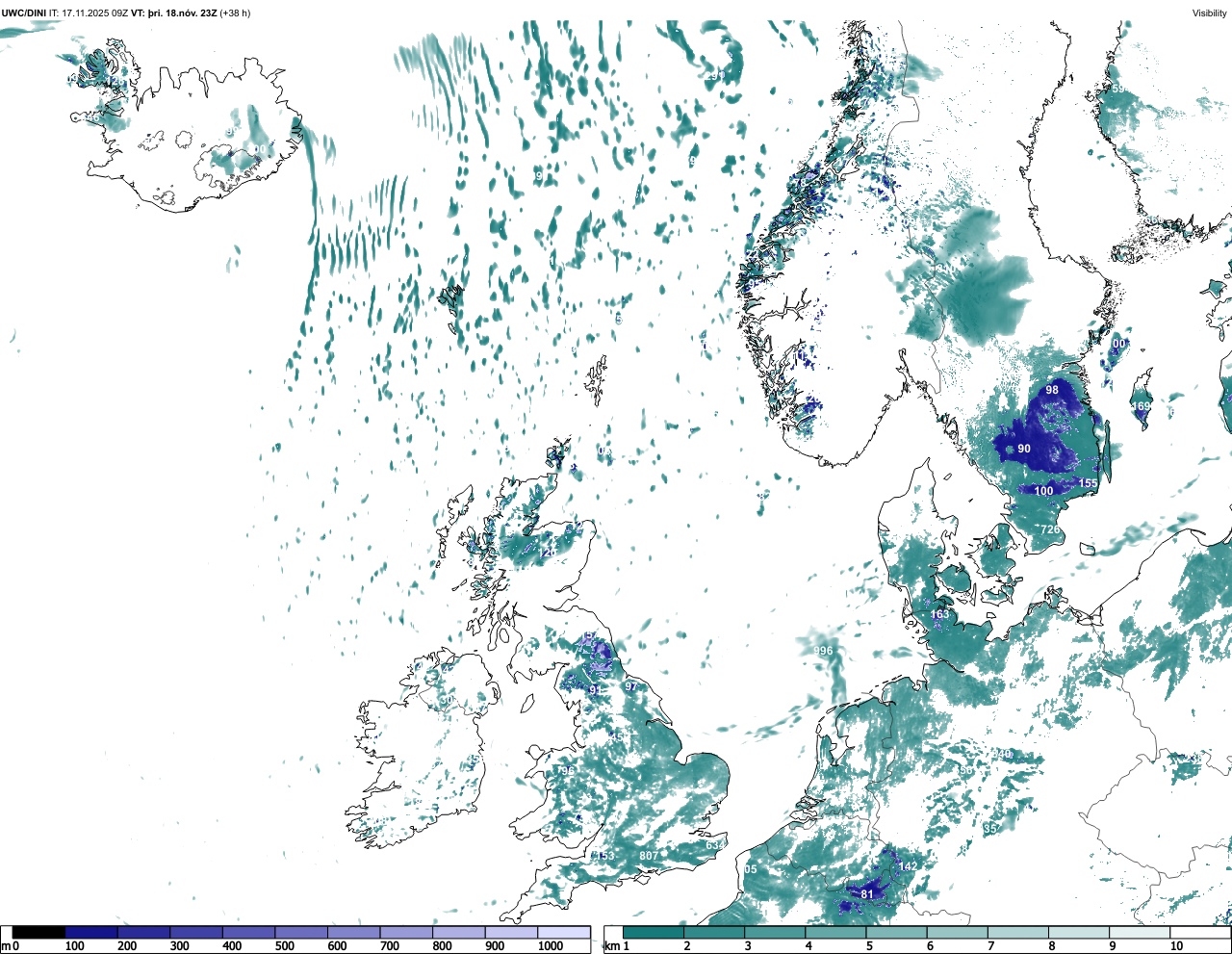1232x954 pixels.
Task: Click the init time '17.11.2025 09Z' in the header
Action: click(95, 13)
